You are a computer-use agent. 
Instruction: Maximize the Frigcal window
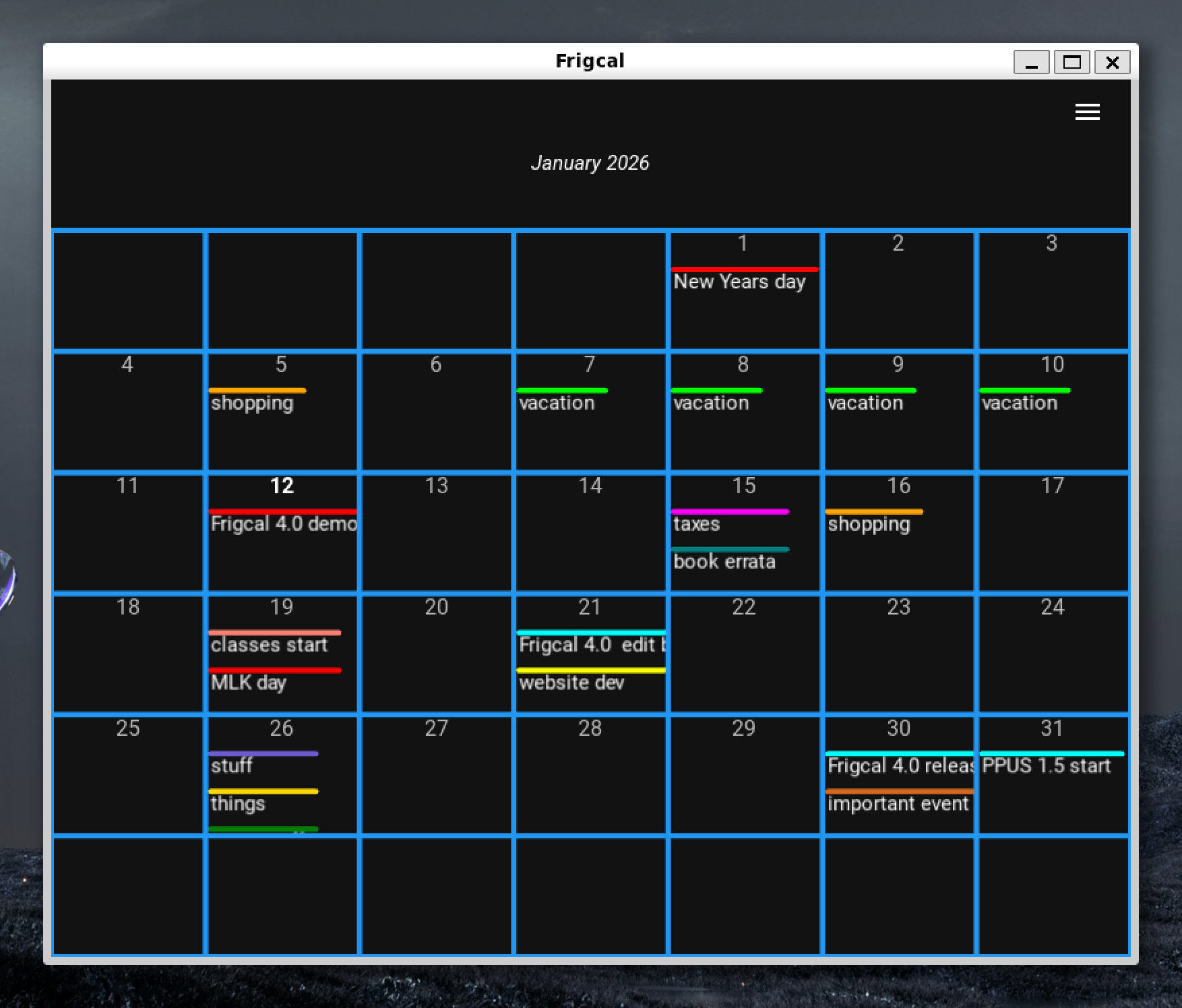point(1071,63)
